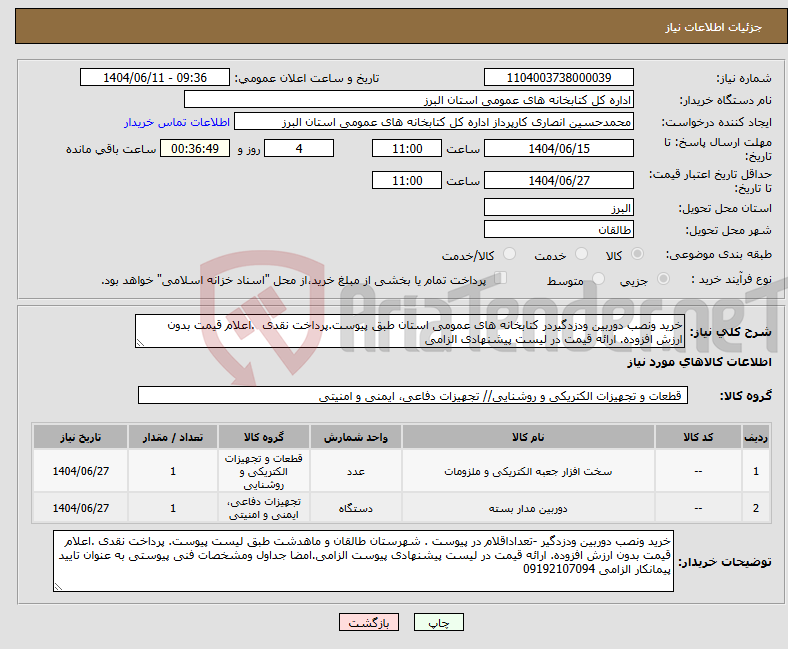
Task: Click the «شماره نیاز» number field
Action: coord(558,78)
